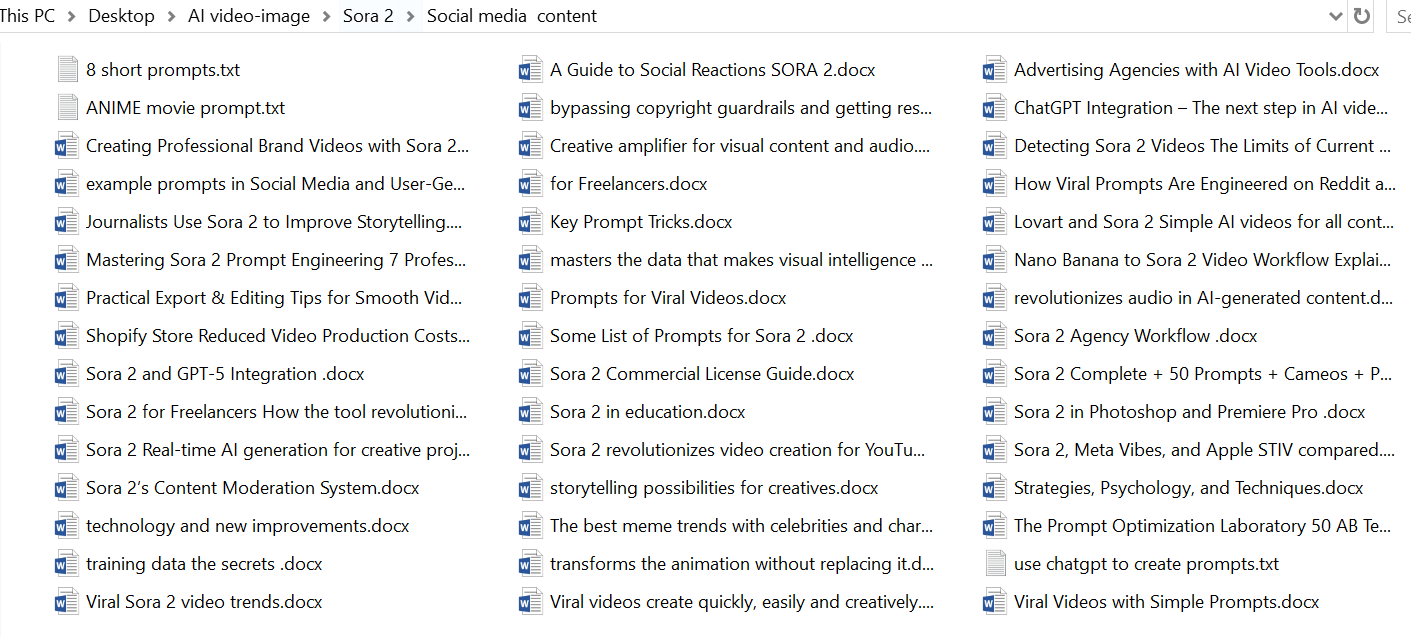
Task: Click Word icon of Sora 2 Agency Workflow
Action: pos(995,336)
